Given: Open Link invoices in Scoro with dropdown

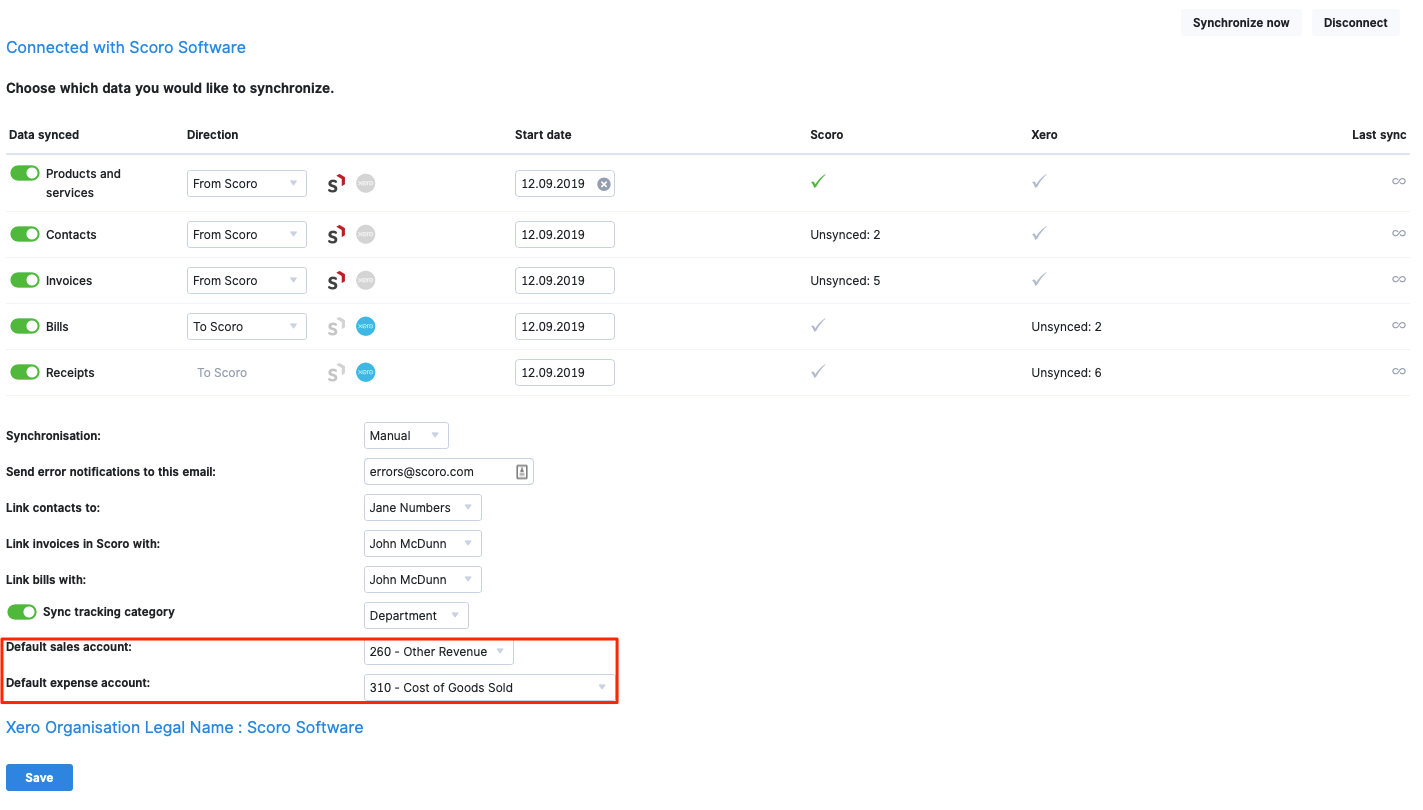Looking at the screenshot, I should click(423, 544).
